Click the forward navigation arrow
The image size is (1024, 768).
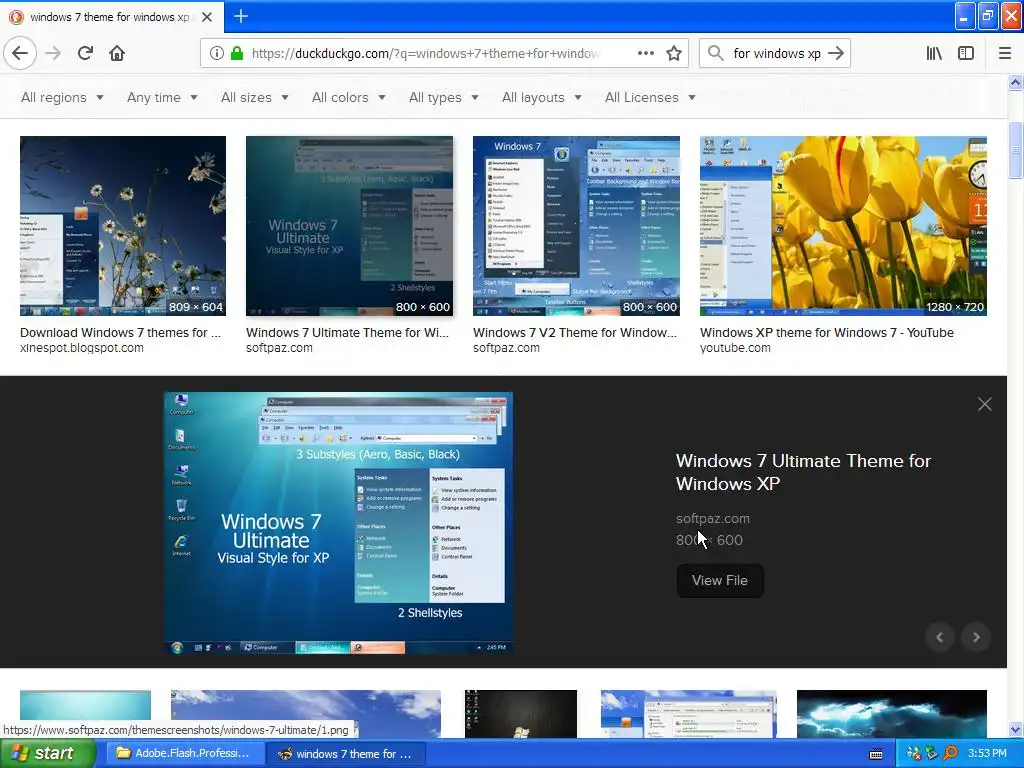(x=53, y=53)
